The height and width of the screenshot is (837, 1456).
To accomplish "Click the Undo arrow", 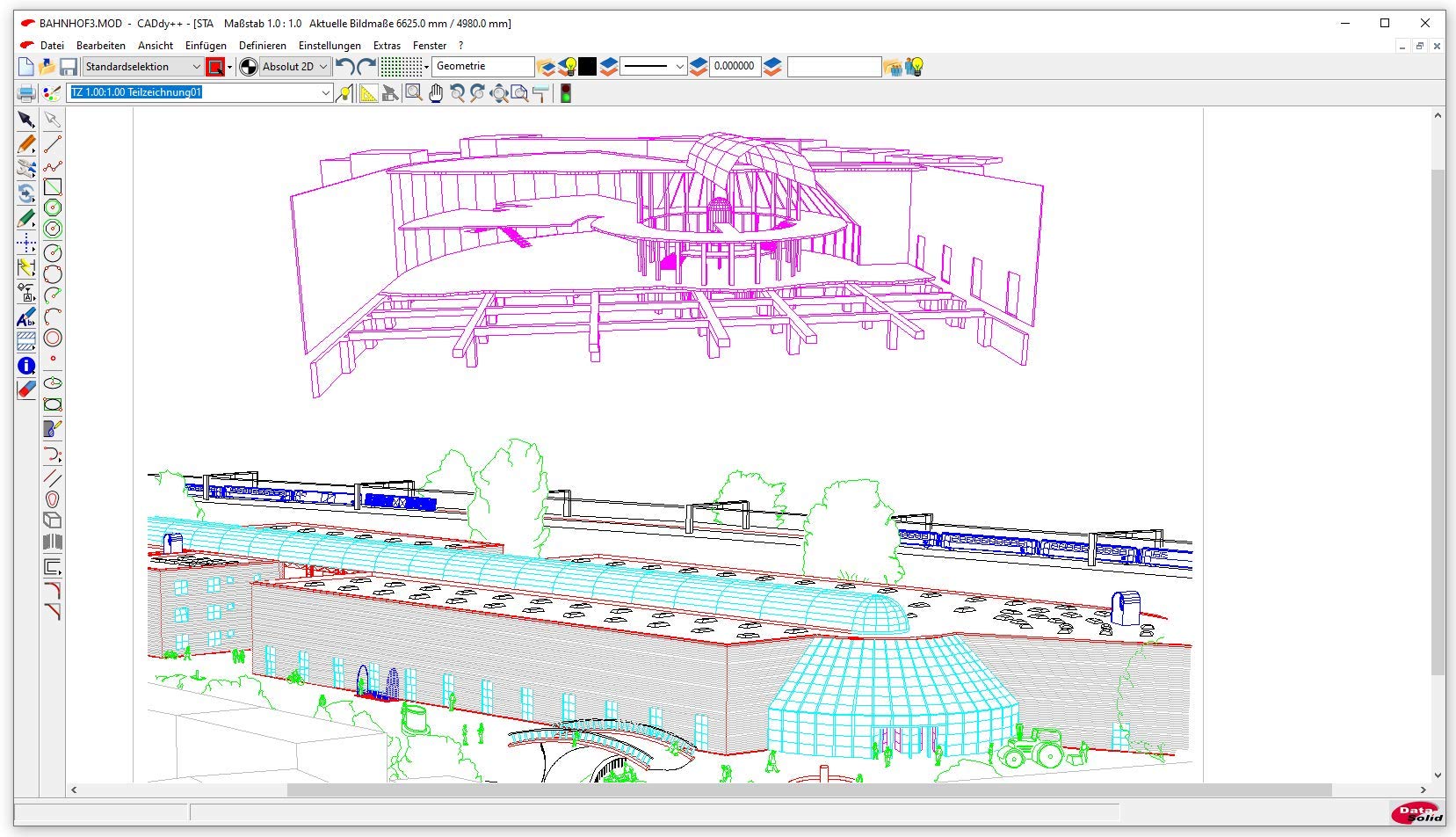I will coord(345,67).
